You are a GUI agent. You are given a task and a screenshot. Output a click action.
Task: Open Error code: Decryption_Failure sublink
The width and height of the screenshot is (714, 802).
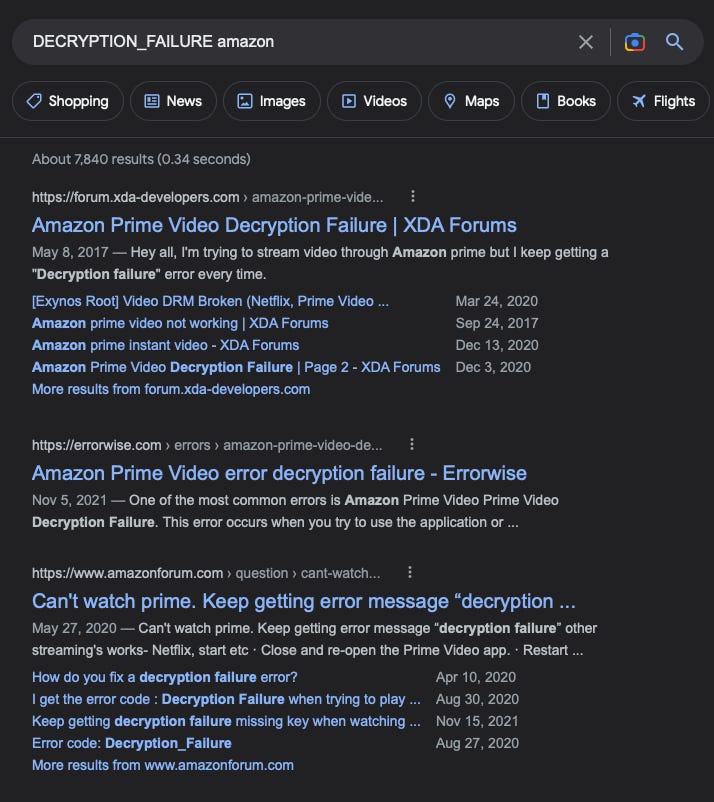coord(131,743)
